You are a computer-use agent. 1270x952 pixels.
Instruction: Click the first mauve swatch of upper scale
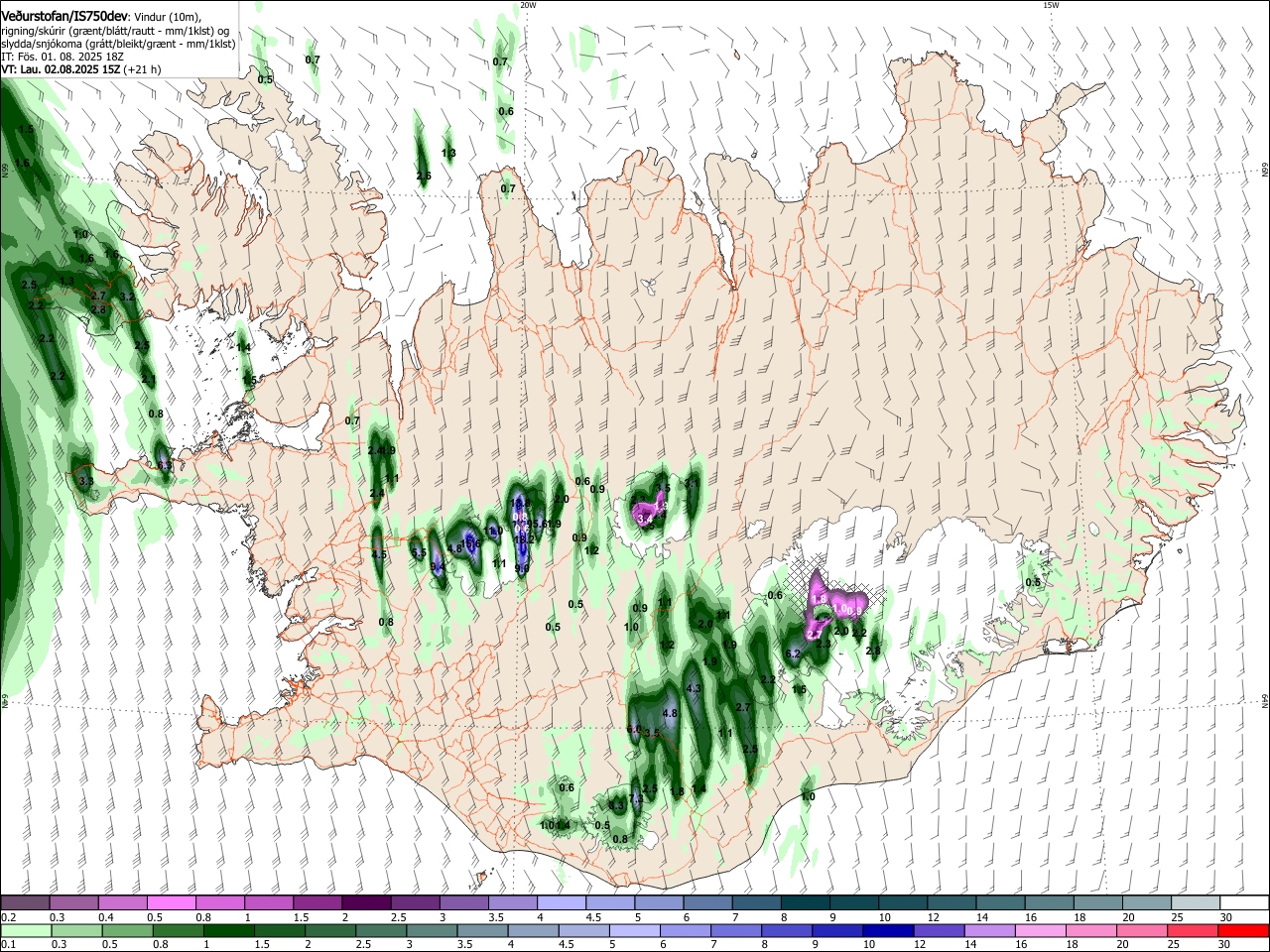[26, 903]
